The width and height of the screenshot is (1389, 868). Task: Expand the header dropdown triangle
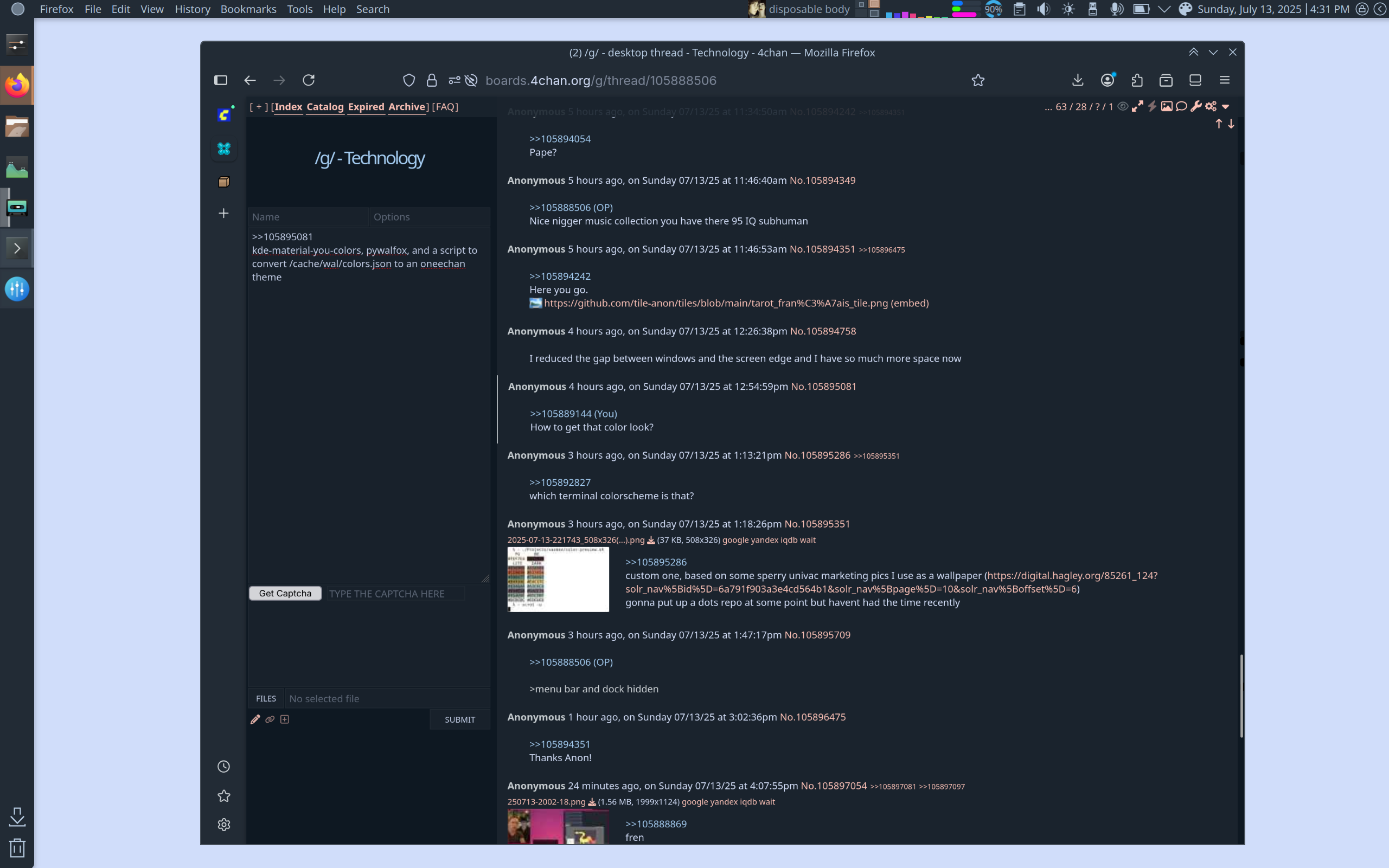pyautogui.click(x=1225, y=107)
